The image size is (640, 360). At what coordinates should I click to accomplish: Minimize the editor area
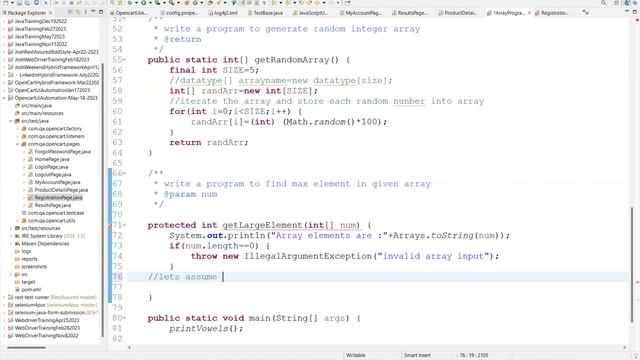627,11
